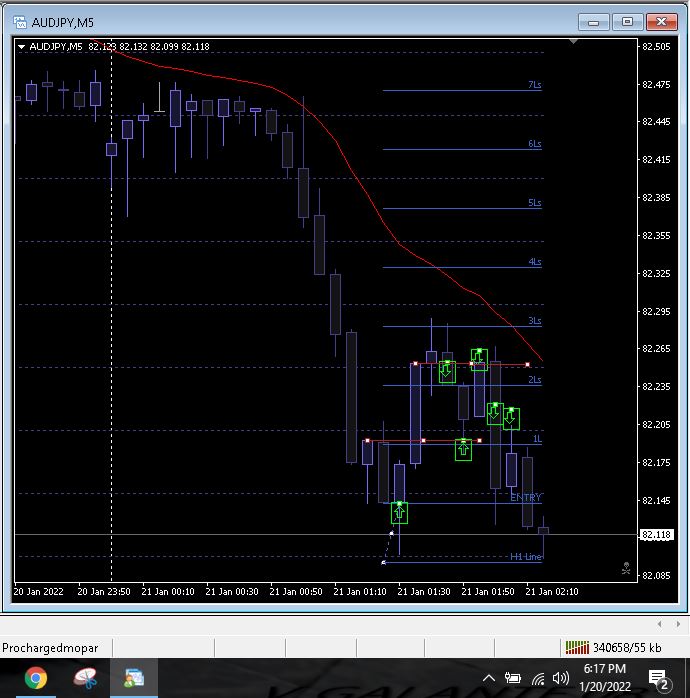Open the MetaTrader taskbar icon
Viewport: 690px width, 698px height.
click(x=134, y=678)
